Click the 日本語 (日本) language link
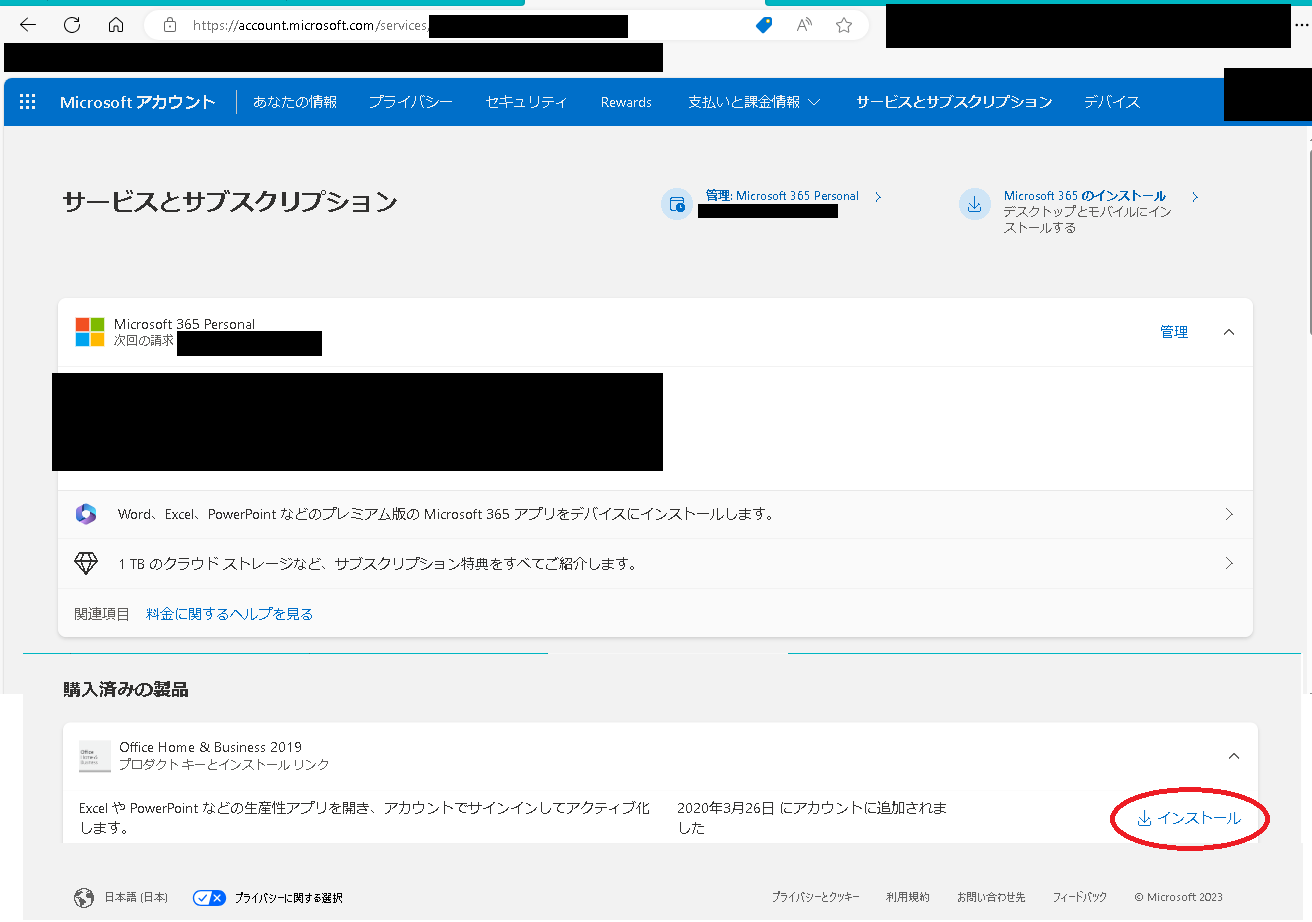 click(x=136, y=898)
